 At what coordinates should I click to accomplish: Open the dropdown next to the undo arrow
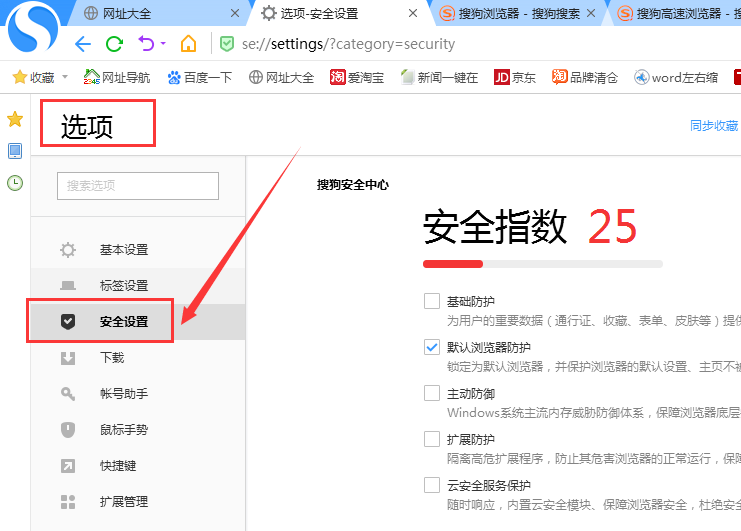(164, 43)
